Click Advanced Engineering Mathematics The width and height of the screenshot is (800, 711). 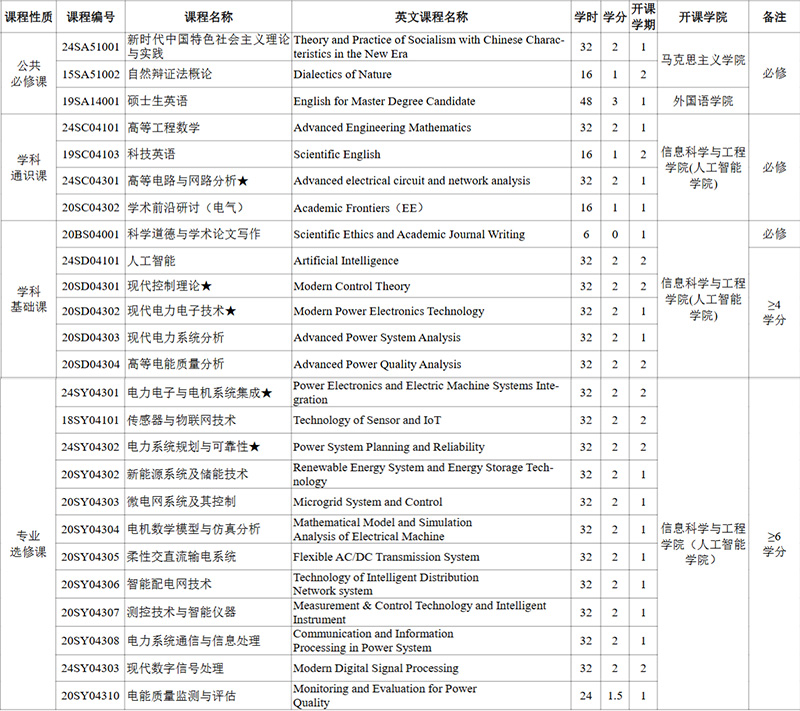click(x=382, y=128)
